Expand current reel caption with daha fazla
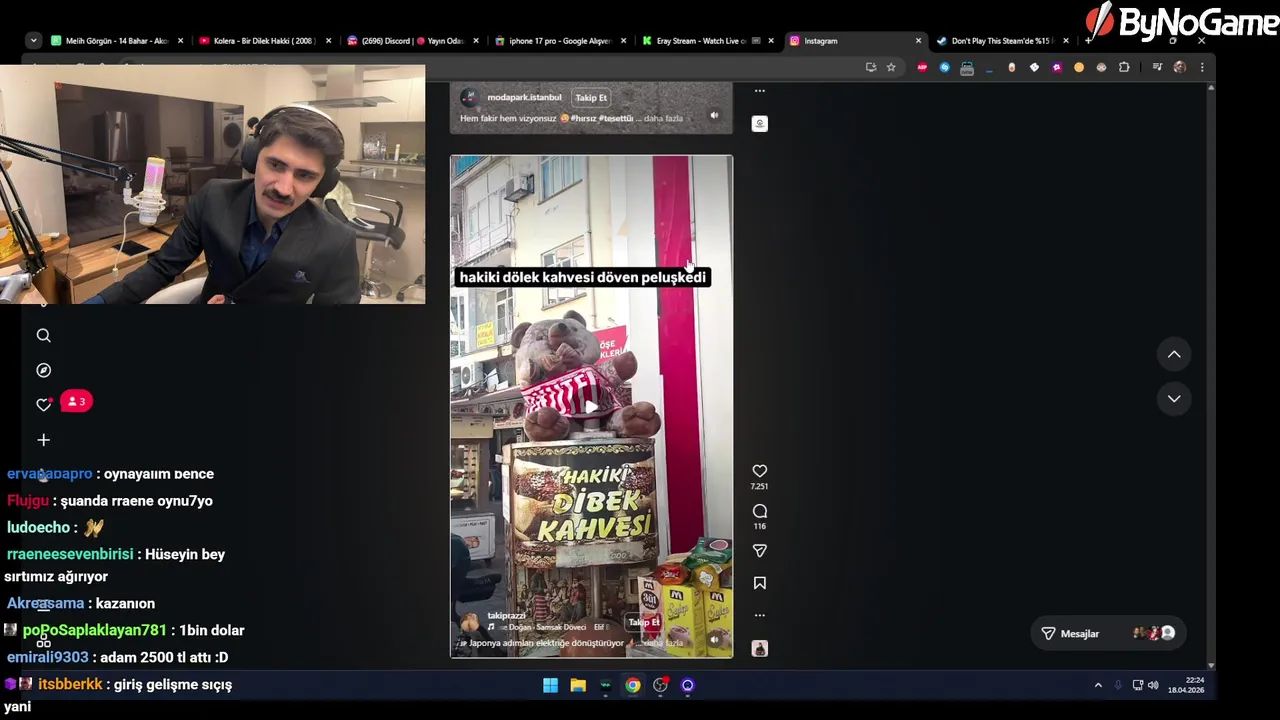 tap(663, 643)
